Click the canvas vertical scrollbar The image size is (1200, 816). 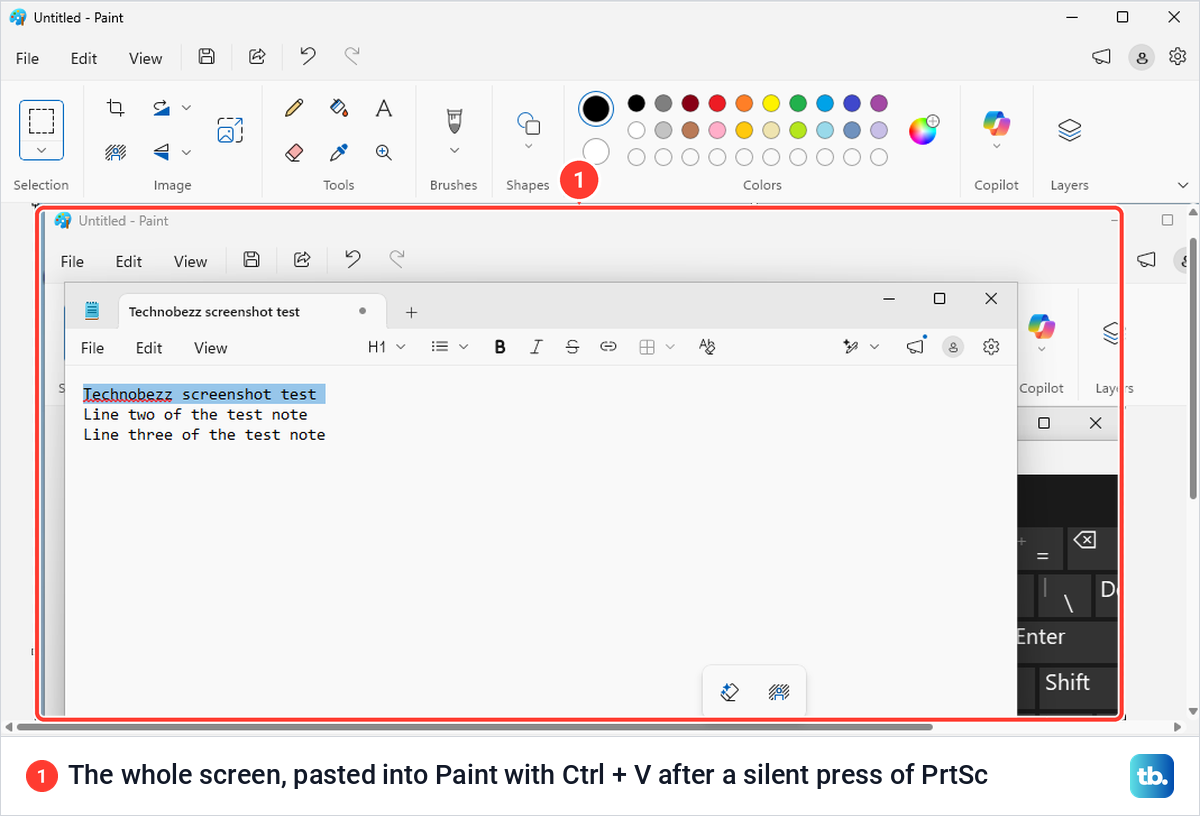click(1192, 368)
